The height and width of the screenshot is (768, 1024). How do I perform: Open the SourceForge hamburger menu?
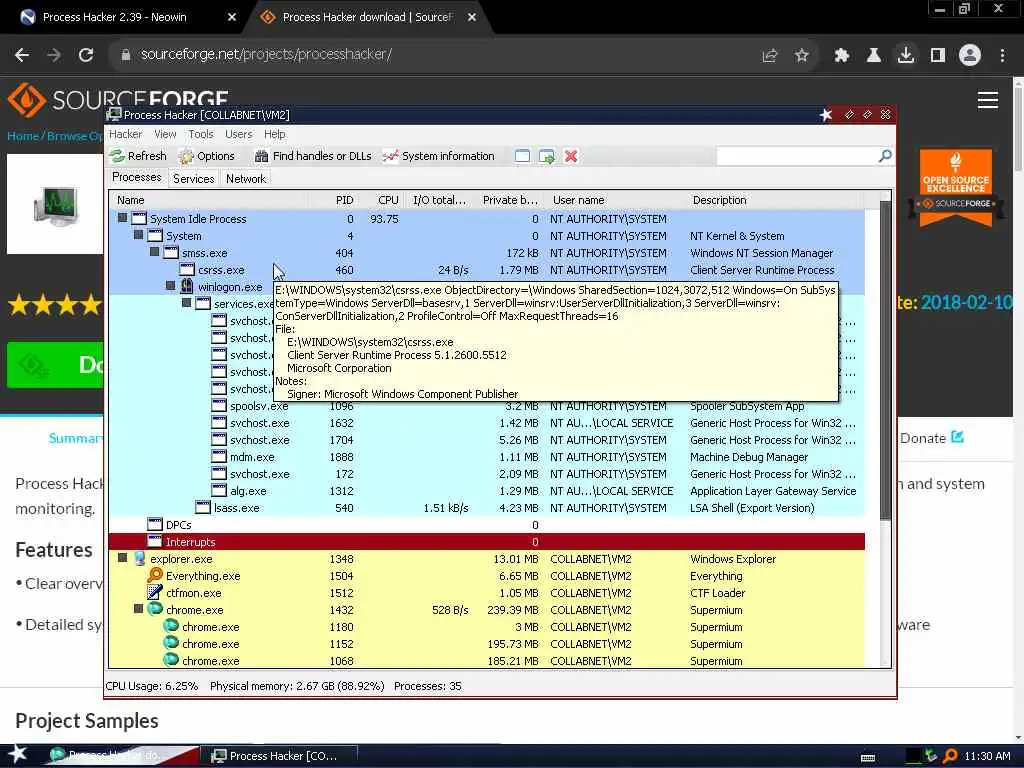pos(987,100)
